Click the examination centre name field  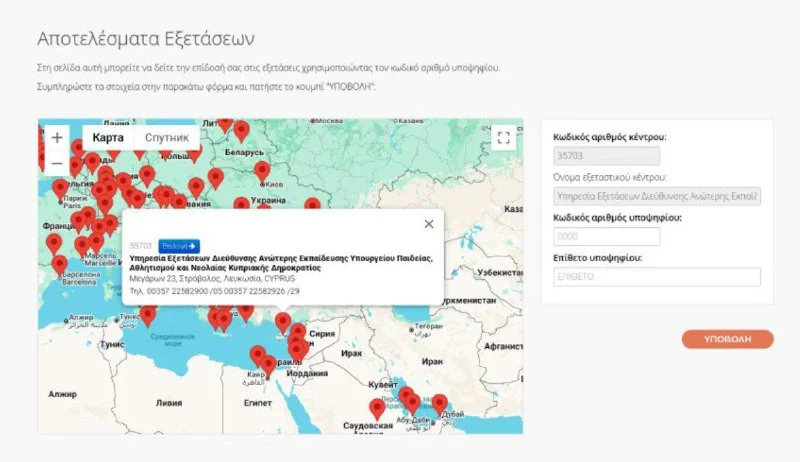point(656,197)
